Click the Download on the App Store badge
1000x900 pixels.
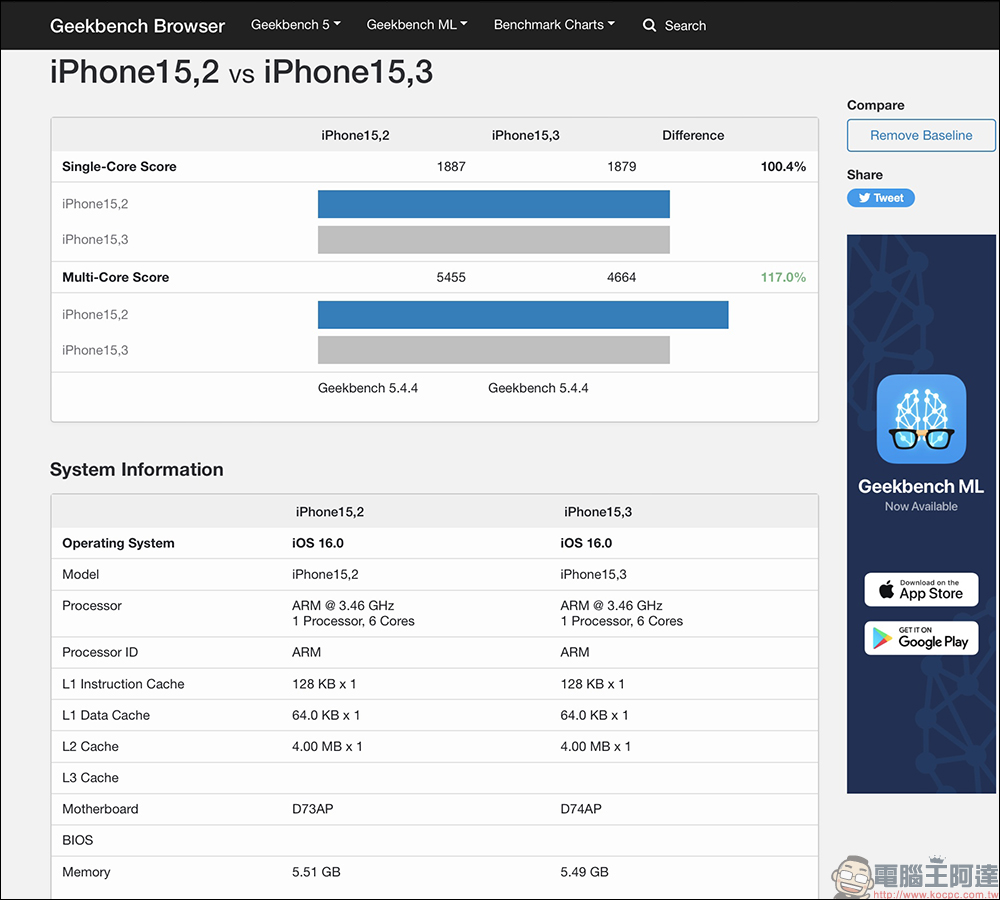coord(921,590)
